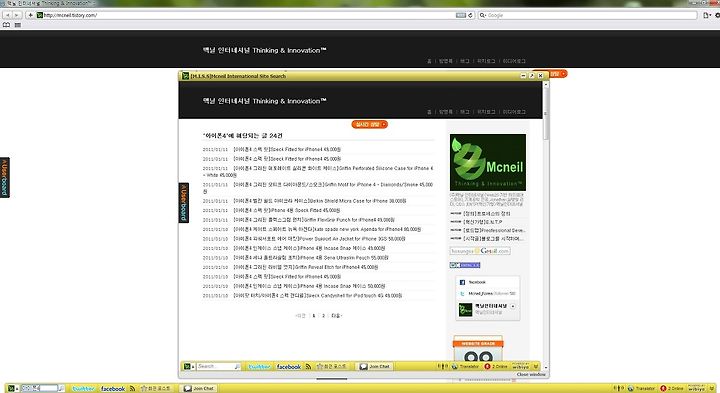720x393 pixels.
Task: Open kate spade new york Agenda post
Action: (x=327, y=229)
